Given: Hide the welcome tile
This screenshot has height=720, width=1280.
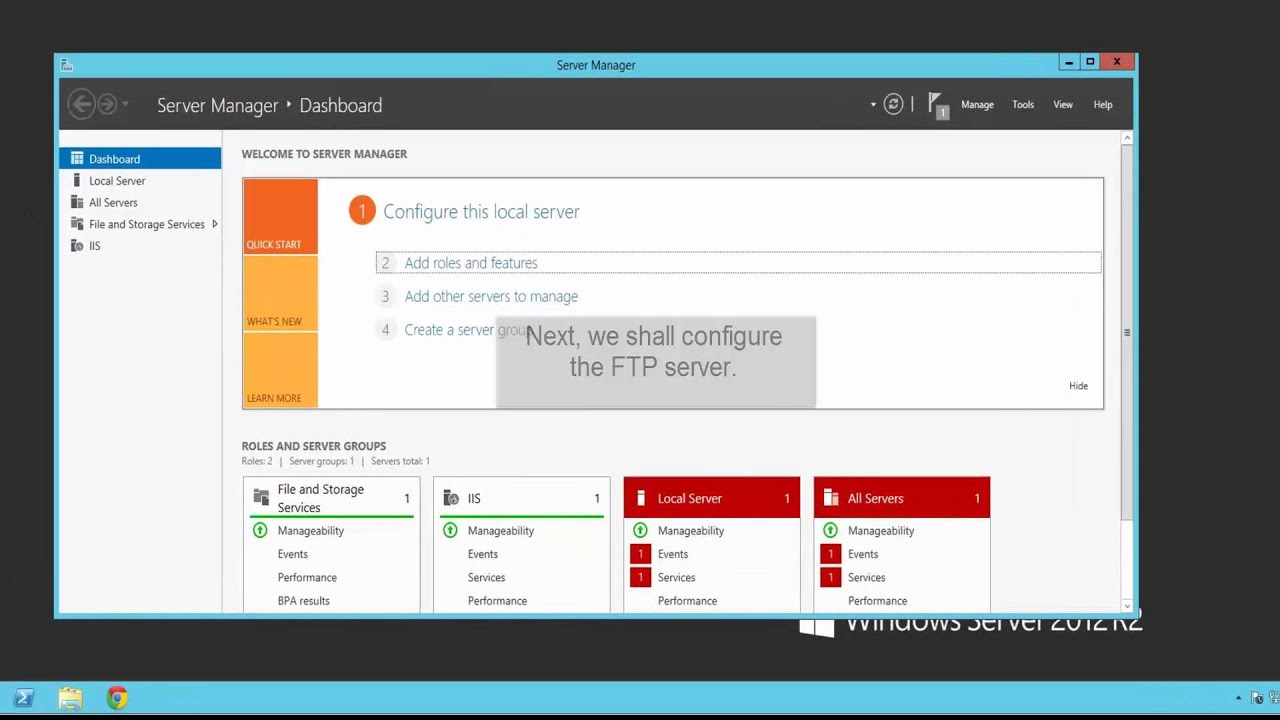Looking at the screenshot, I should pyautogui.click(x=1078, y=386).
